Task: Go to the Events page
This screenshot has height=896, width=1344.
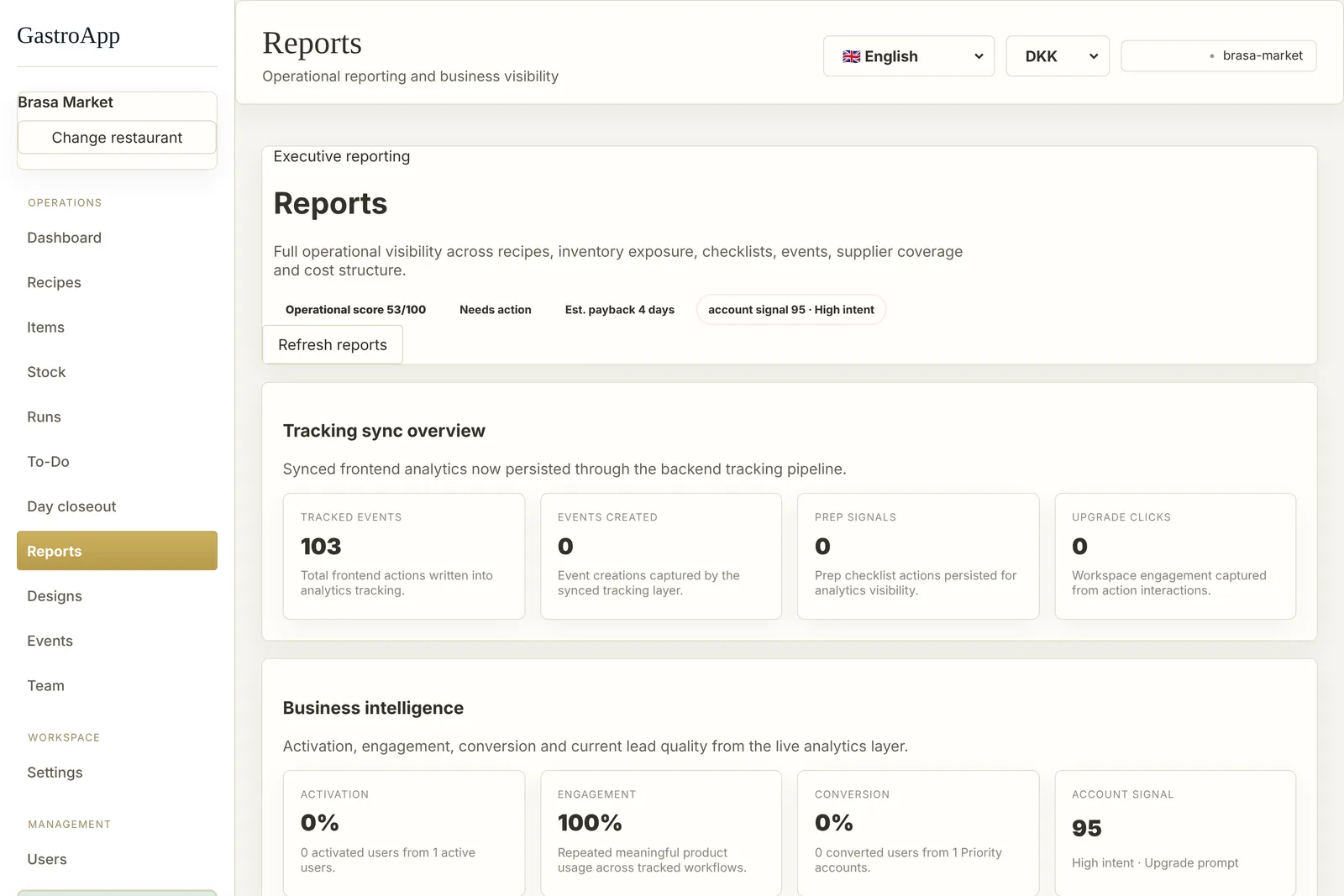Action: [117, 641]
